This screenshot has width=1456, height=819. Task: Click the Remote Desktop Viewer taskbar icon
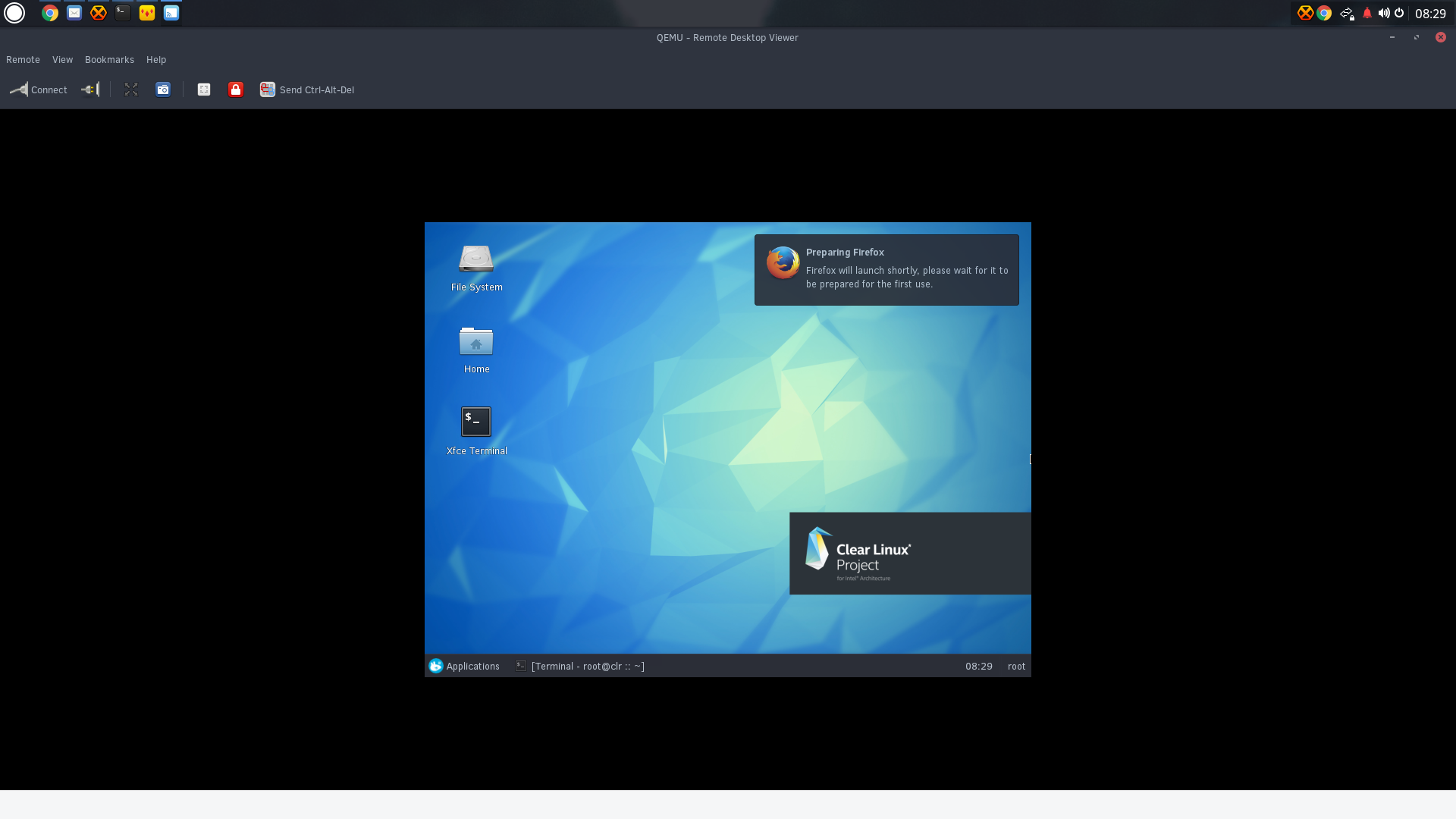[171, 13]
